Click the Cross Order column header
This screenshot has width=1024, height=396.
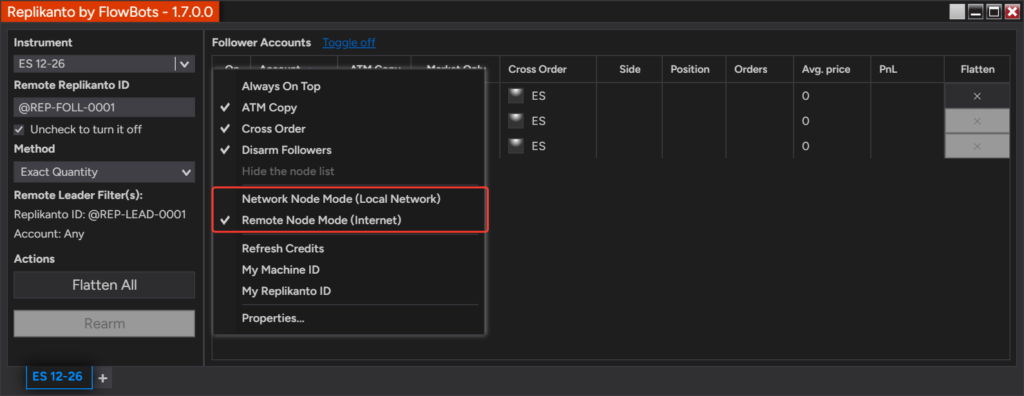(x=548, y=69)
